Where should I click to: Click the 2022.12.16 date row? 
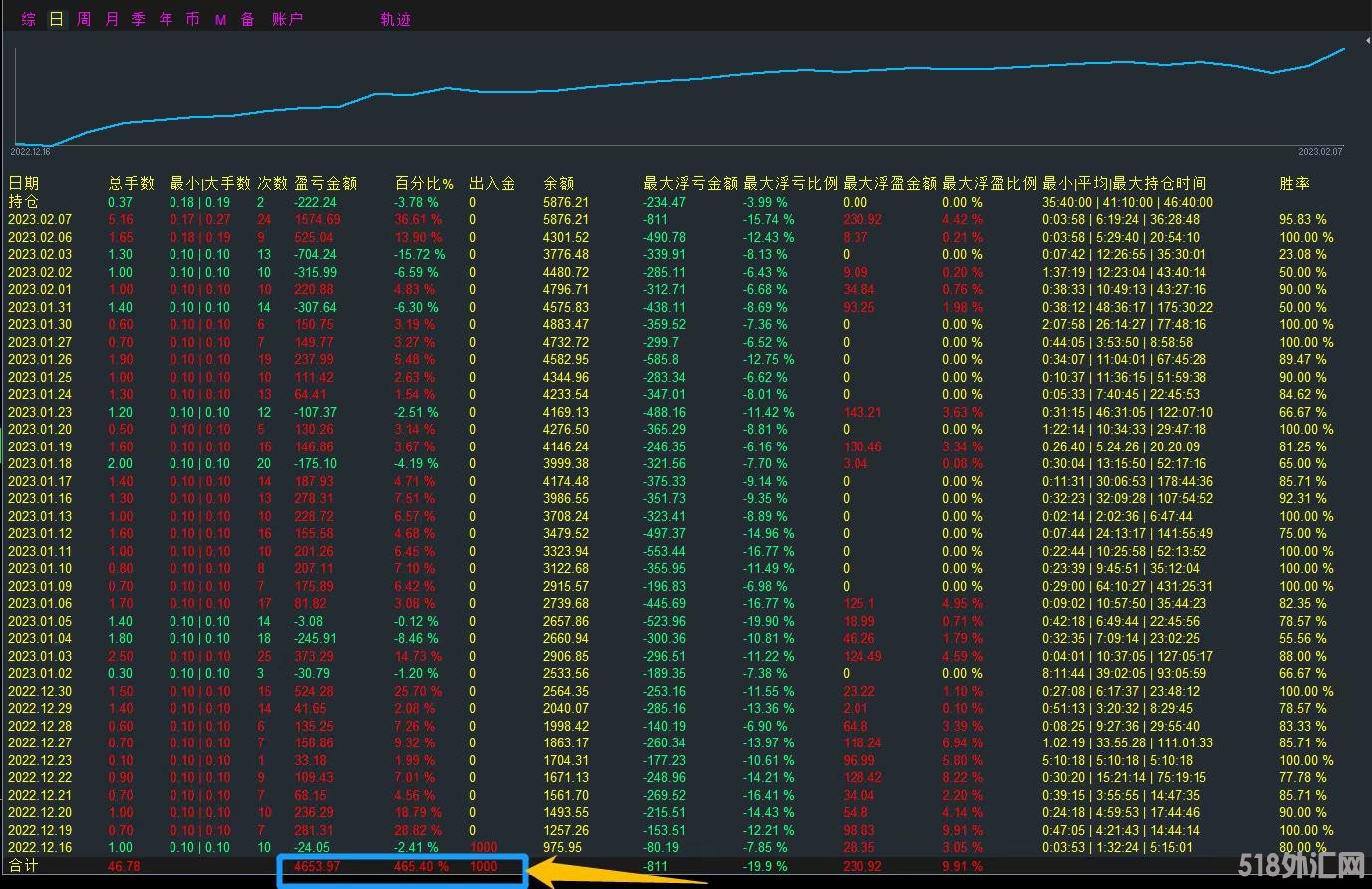(x=40, y=848)
